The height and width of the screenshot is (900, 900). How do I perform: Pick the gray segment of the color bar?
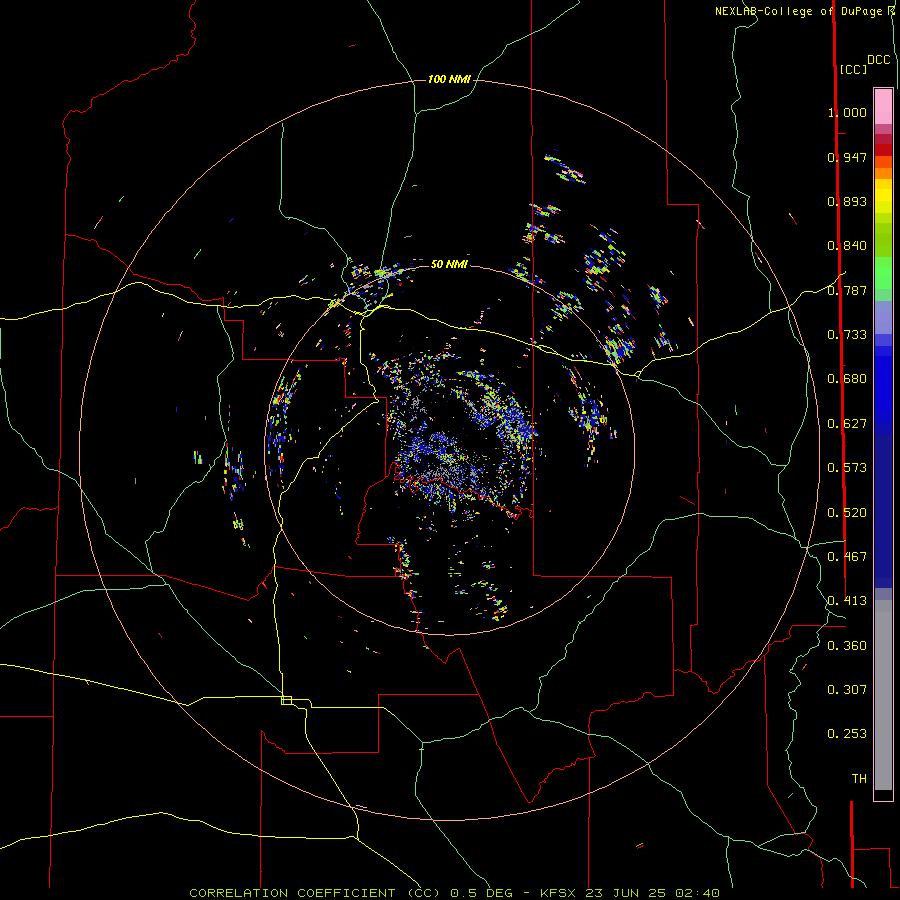pos(883,695)
